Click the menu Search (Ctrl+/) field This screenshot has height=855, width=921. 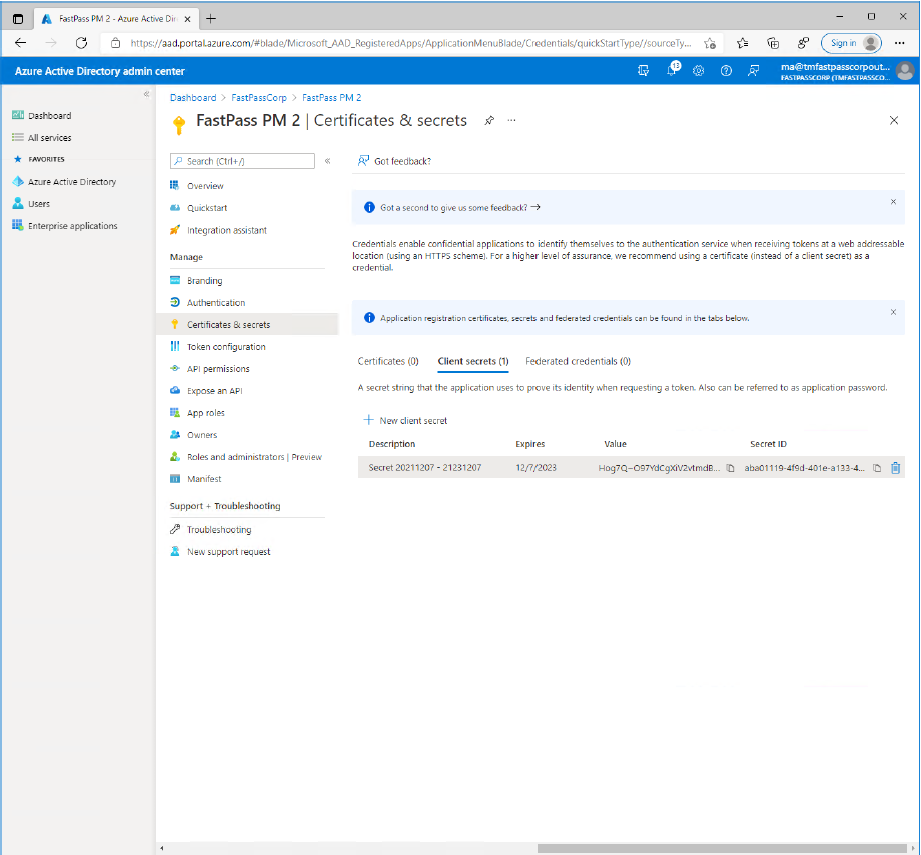pos(242,161)
